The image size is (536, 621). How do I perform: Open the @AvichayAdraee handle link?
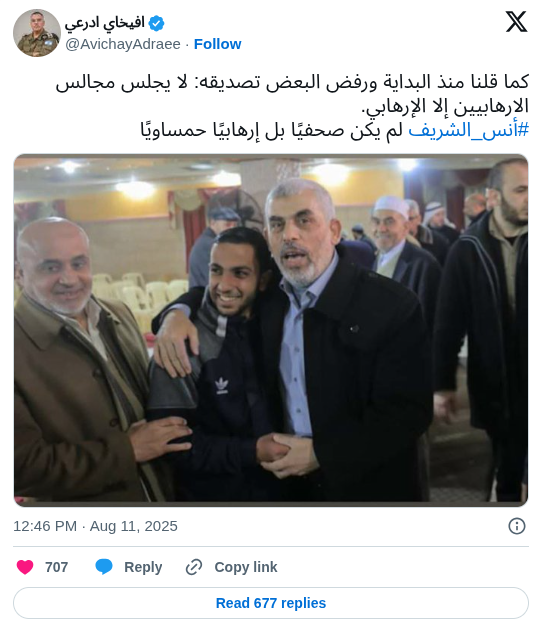pyautogui.click(x=123, y=44)
